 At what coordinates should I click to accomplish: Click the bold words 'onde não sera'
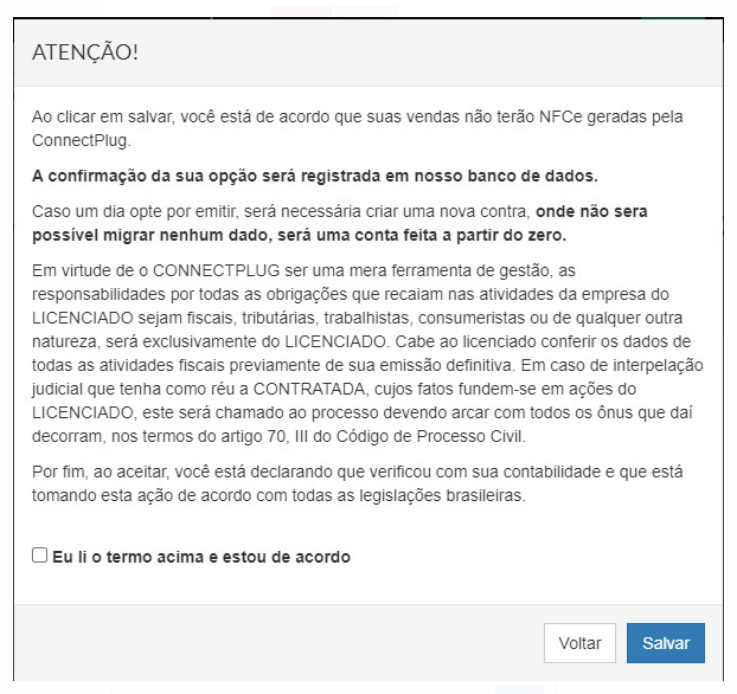[591, 211]
